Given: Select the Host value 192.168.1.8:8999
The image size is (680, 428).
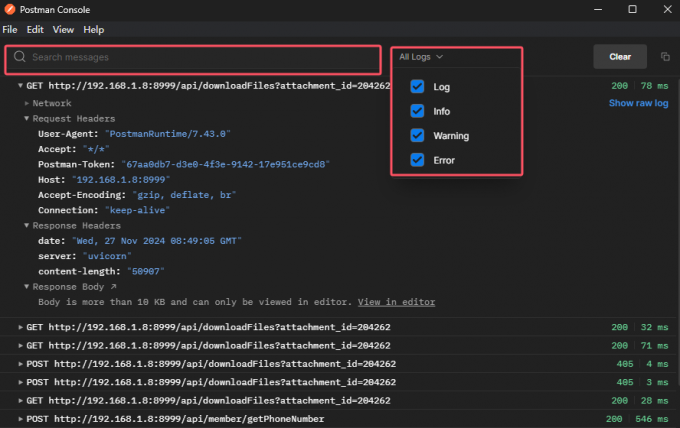Looking at the screenshot, I should [x=121, y=180].
